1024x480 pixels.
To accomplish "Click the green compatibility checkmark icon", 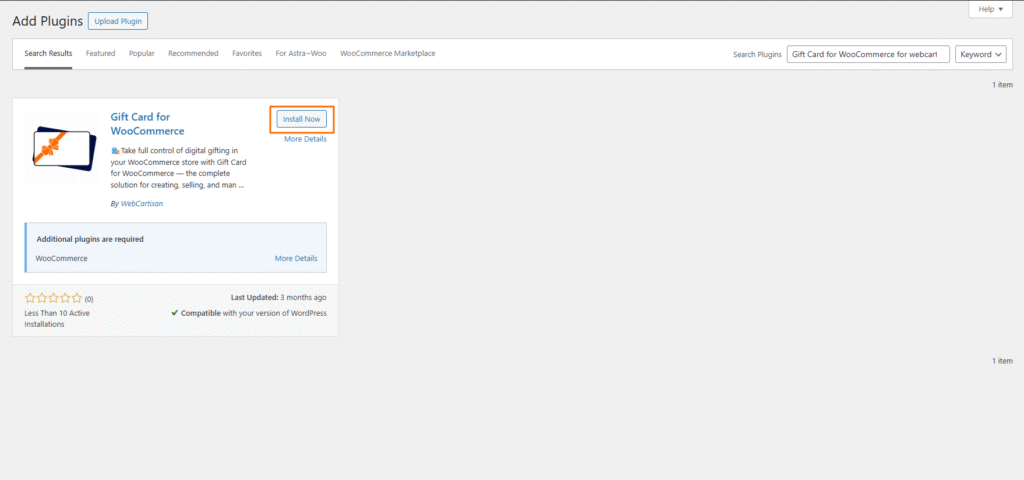I will 174,313.
